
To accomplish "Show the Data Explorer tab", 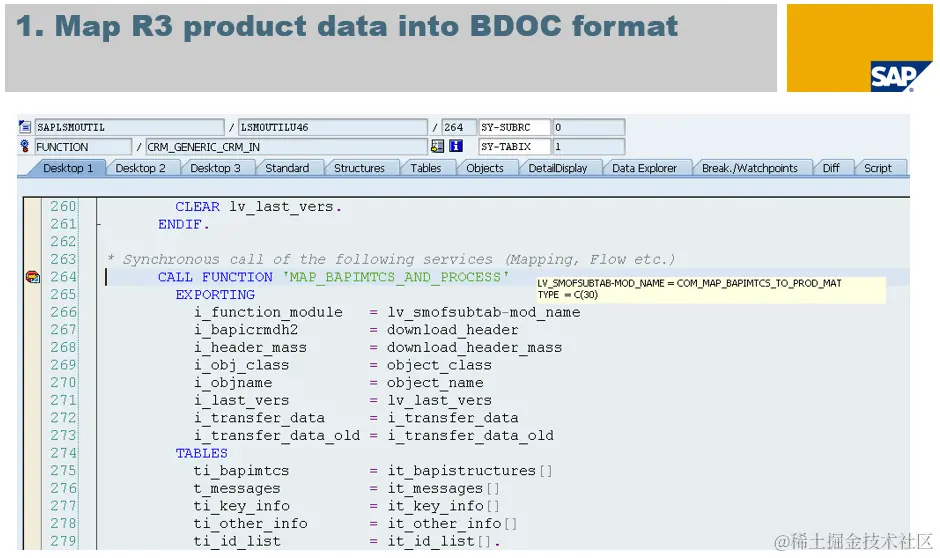I will [644, 168].
